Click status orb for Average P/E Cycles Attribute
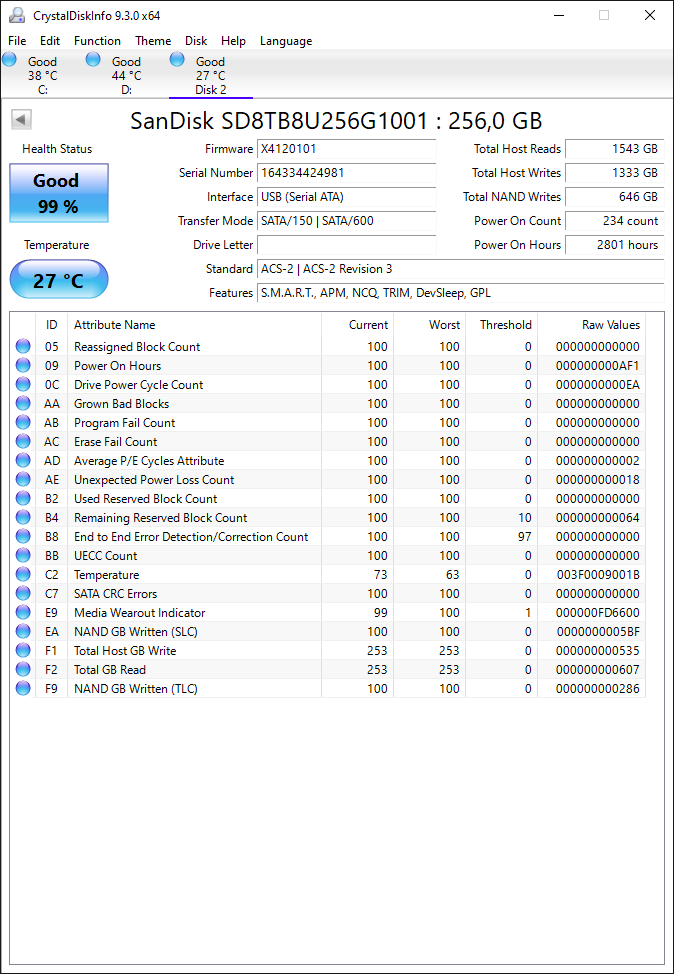The height and width of the screenshot is (974, 674). pyautogui.click(x=23, y=460)
